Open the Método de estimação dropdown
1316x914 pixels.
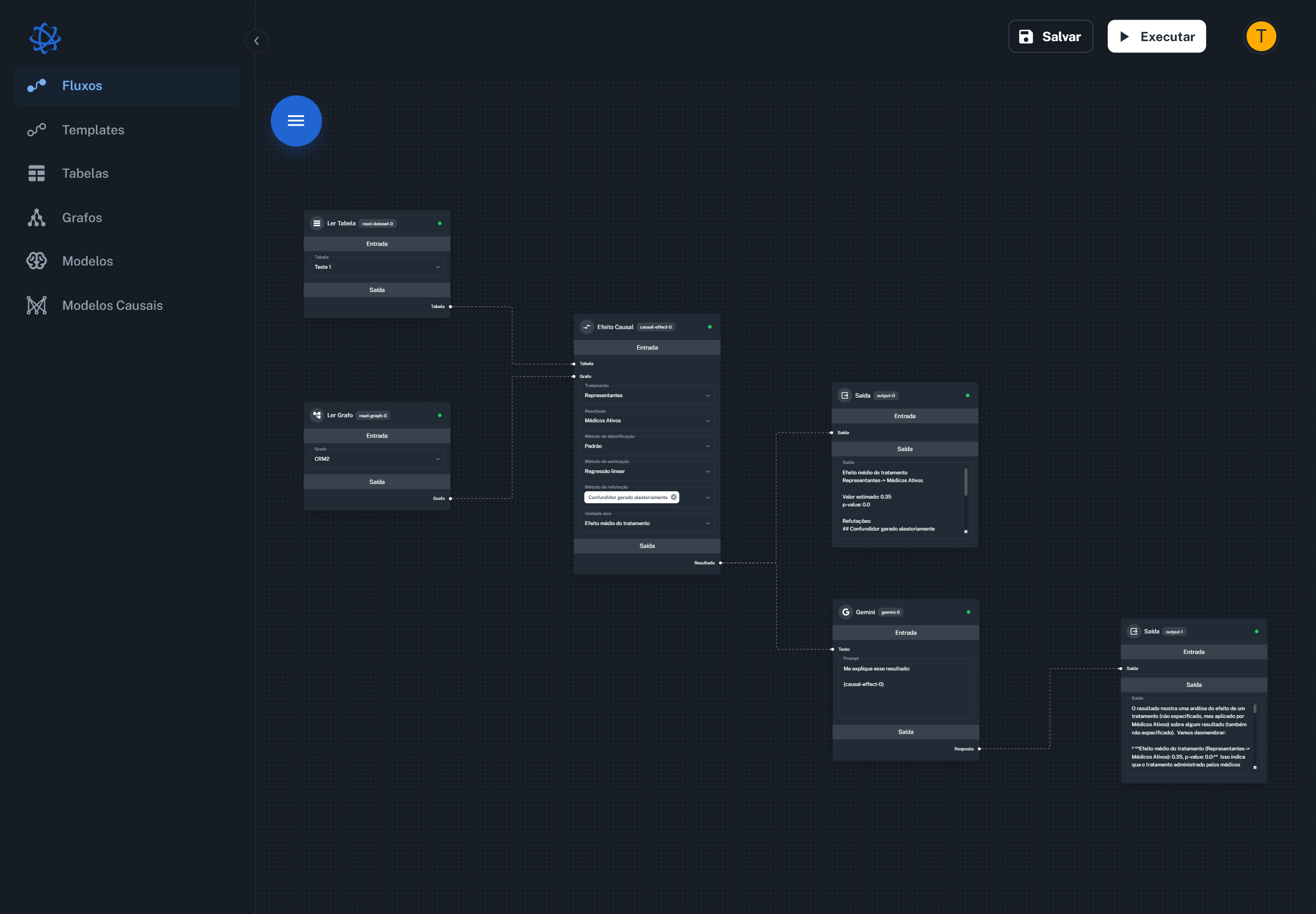pos(647,471)
